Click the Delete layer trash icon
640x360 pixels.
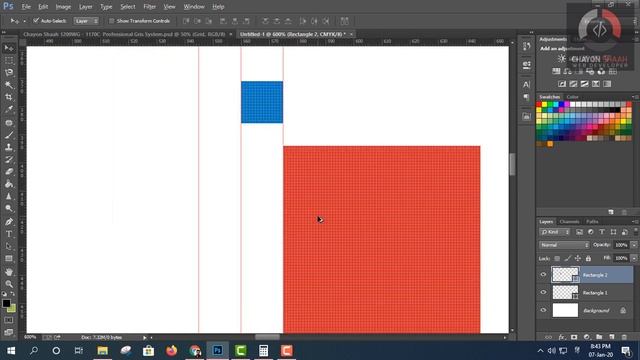pyautogui.click(x=624, y=337)
